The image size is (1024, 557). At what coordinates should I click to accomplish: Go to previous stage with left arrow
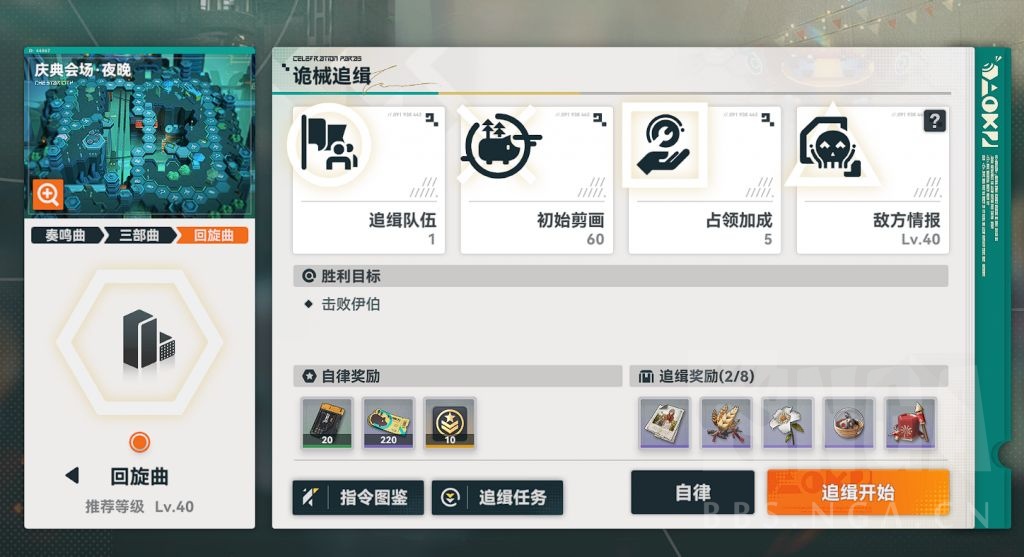(x=72, y=475)
